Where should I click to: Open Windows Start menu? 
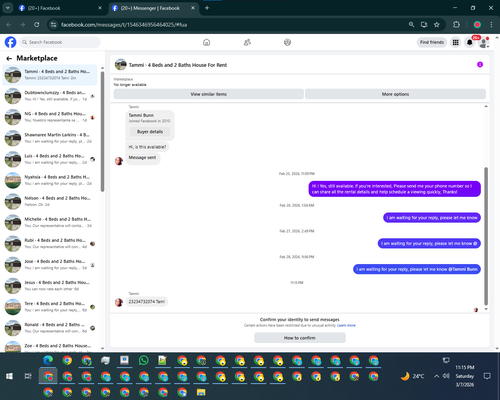point(9,376)
